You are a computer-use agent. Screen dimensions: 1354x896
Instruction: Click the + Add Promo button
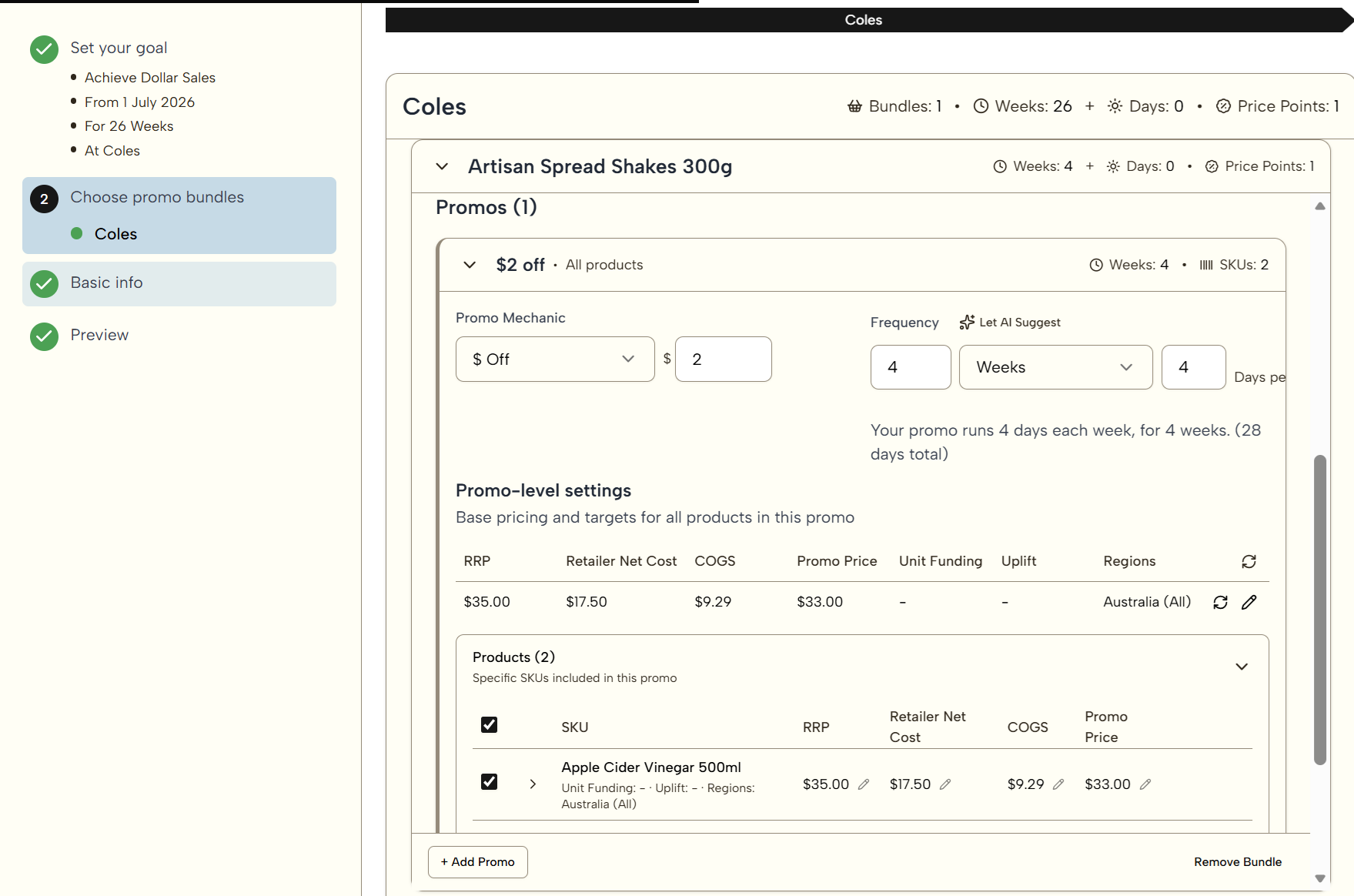click(x=477, y=862)
